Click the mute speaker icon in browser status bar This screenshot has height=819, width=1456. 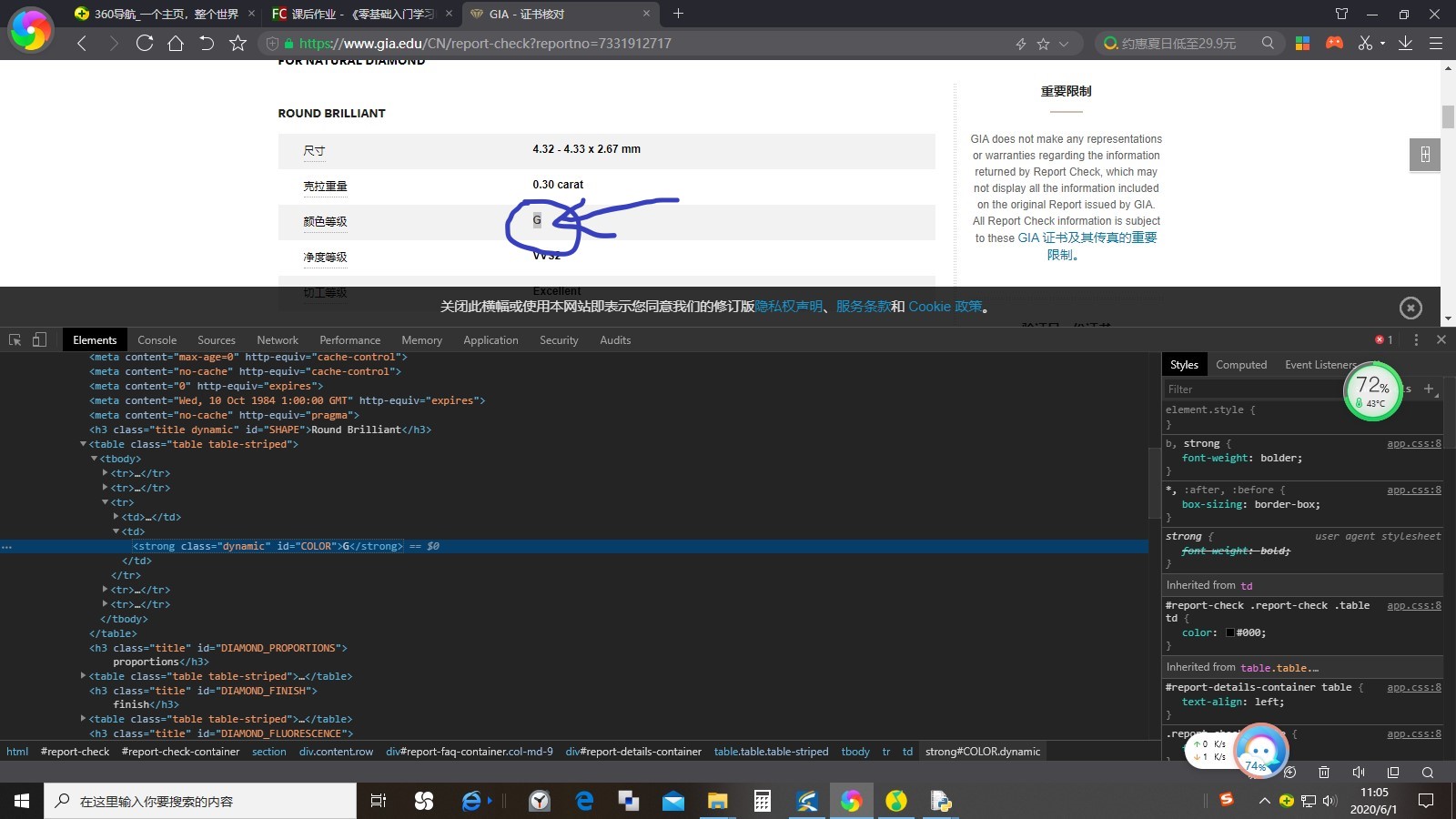pyautogui.click(x=1359, y=773)
